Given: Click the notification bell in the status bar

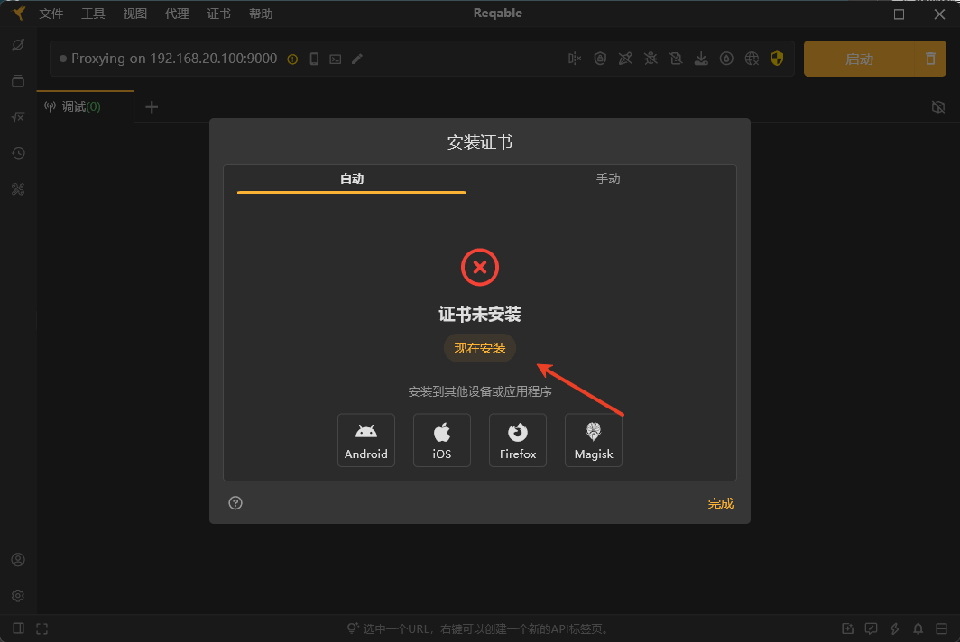Looking at the screenshot, I should (917, 628).
